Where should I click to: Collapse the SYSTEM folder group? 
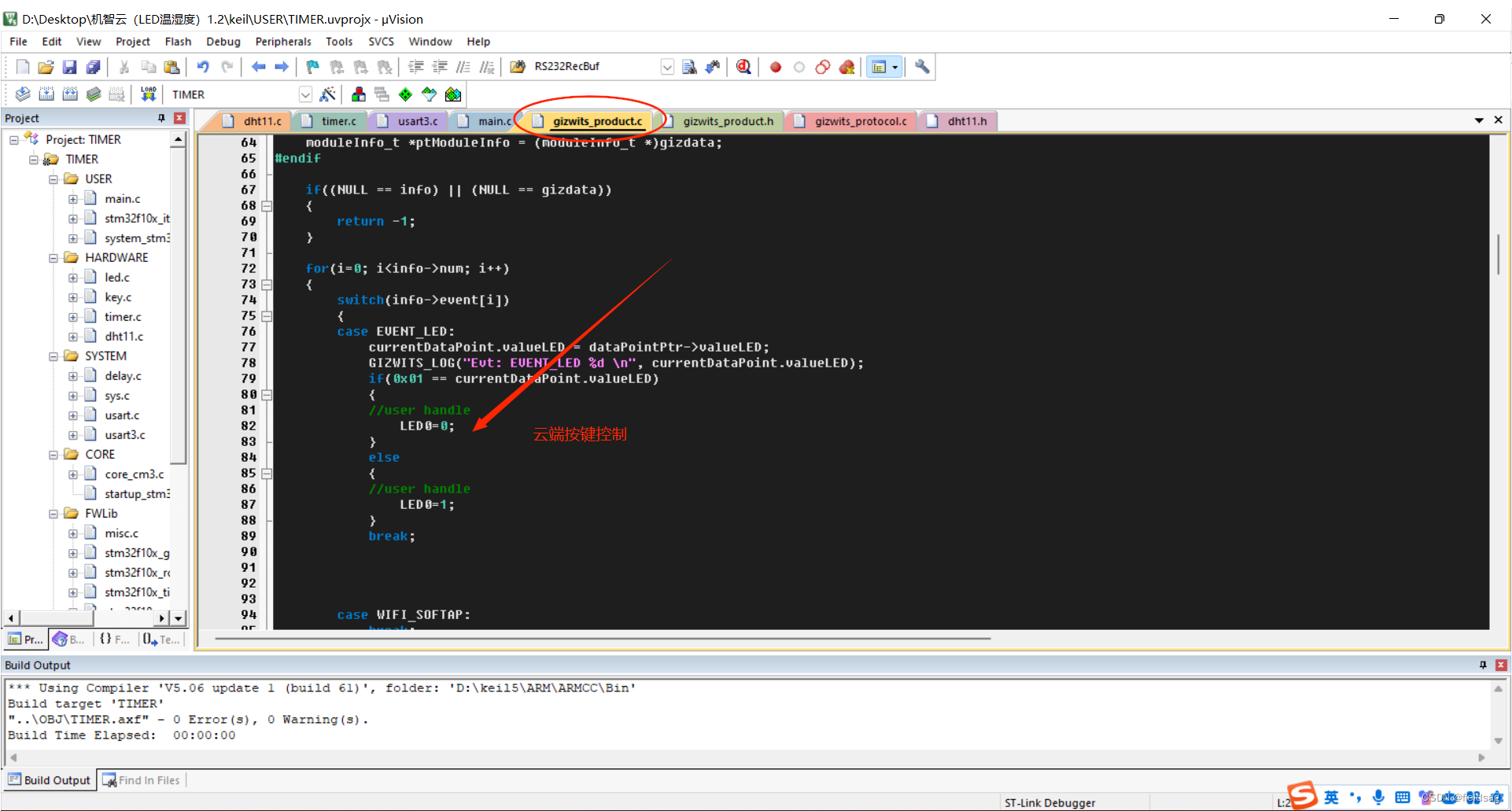[53, 356]
